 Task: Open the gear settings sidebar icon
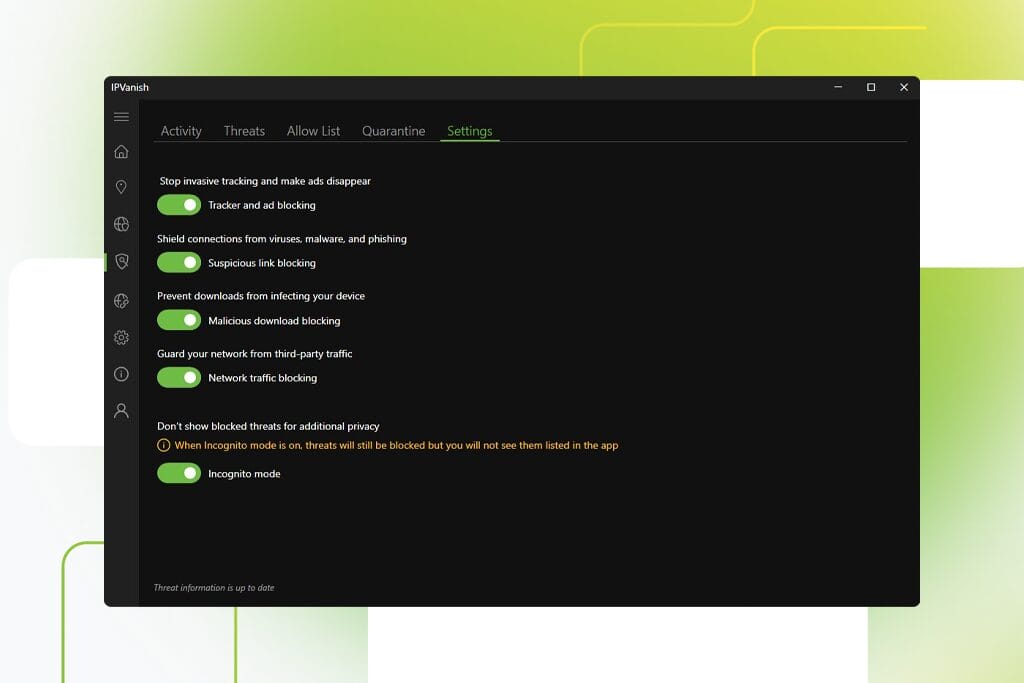click(121, 338)
